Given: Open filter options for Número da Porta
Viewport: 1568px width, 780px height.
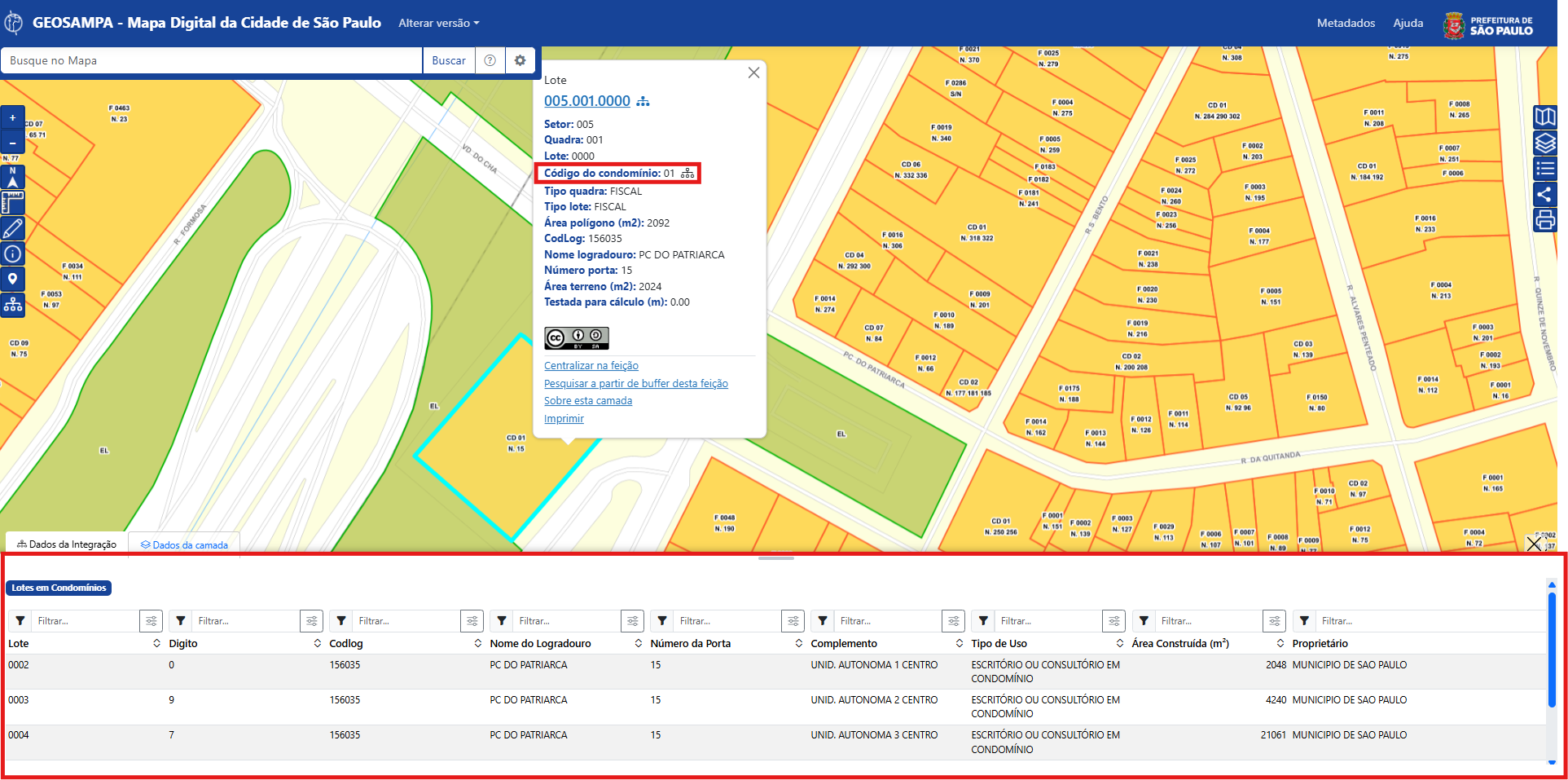Looking at the screenshot, I should tap(793, 621).
